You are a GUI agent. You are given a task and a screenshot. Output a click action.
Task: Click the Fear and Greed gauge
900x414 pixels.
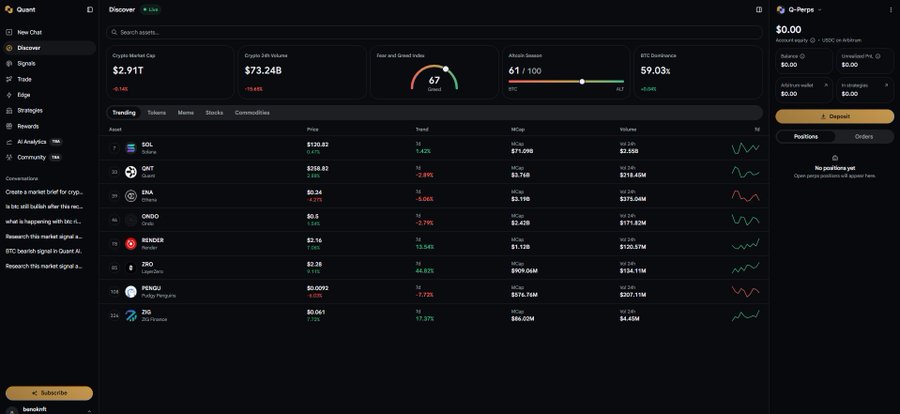pos(435,78)
